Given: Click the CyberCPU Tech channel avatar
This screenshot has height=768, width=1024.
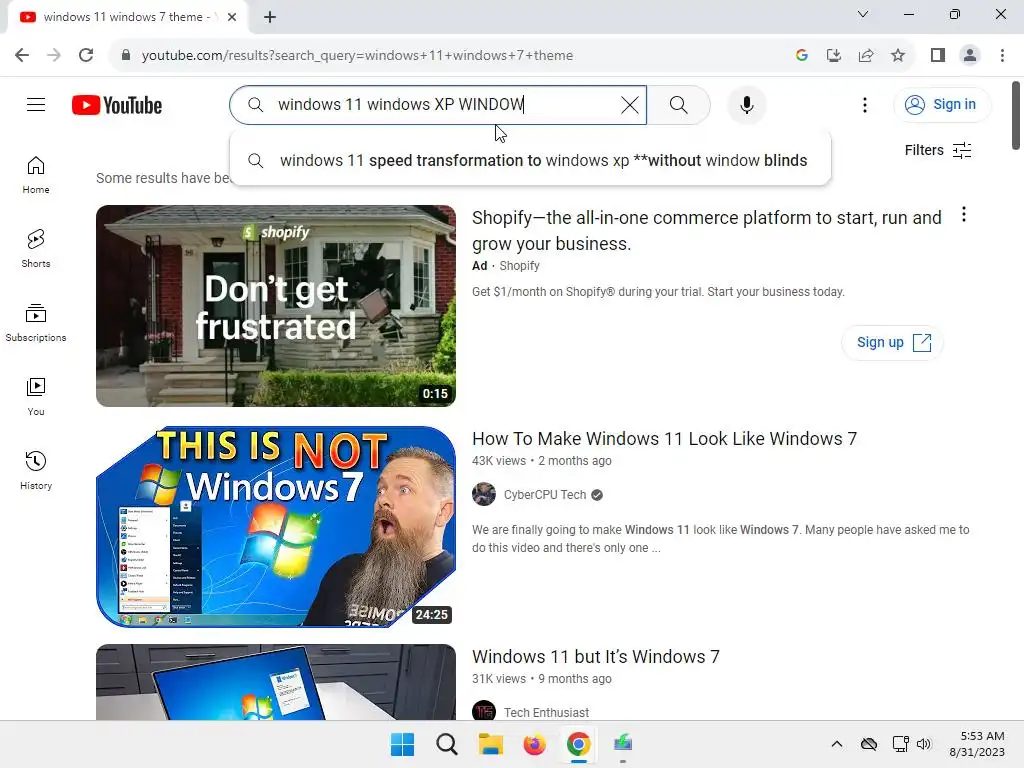Looking at the screenshot, I should click(484, 494).
